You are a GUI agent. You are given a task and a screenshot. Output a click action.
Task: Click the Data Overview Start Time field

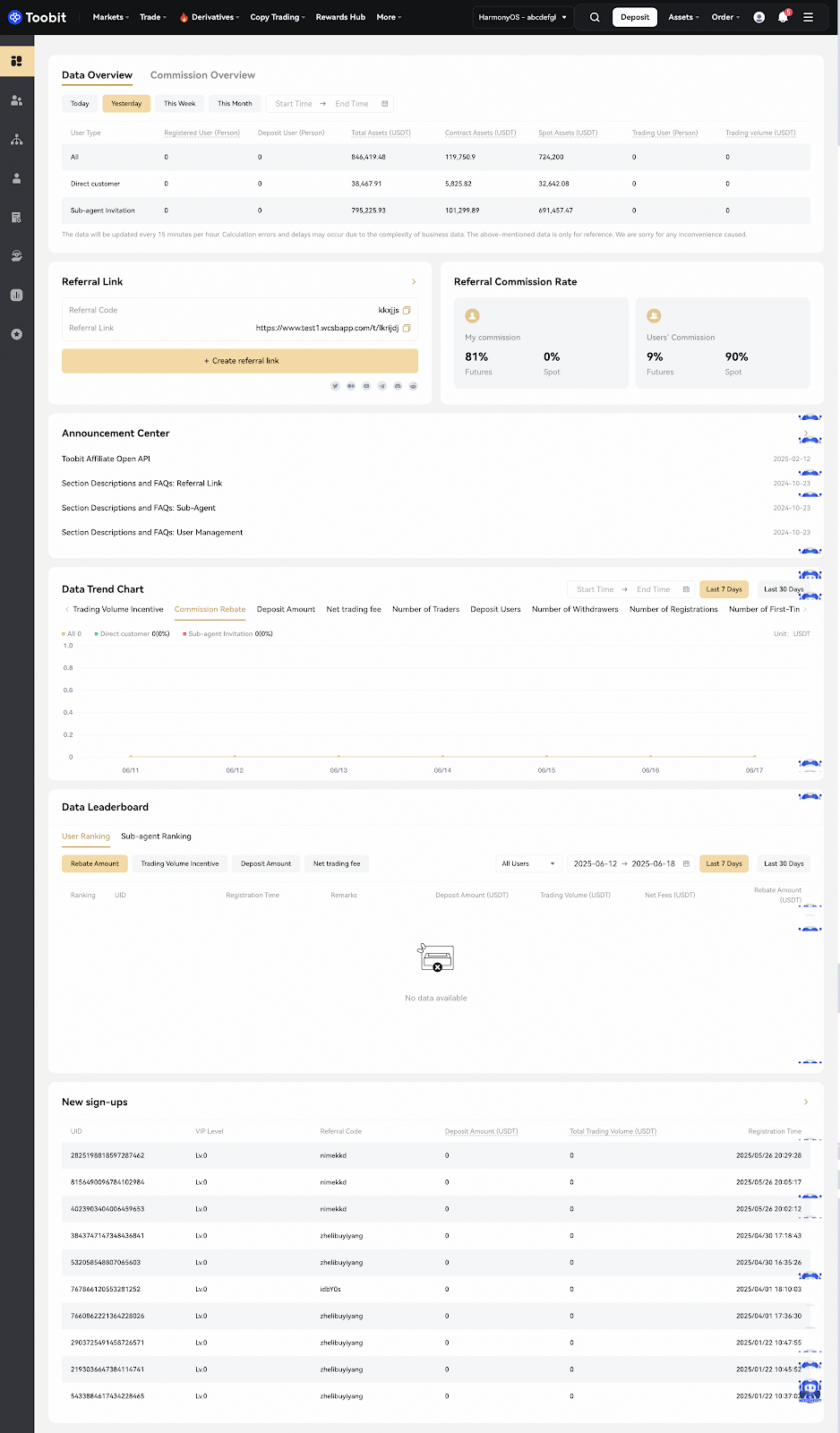(x=294, y=104)
